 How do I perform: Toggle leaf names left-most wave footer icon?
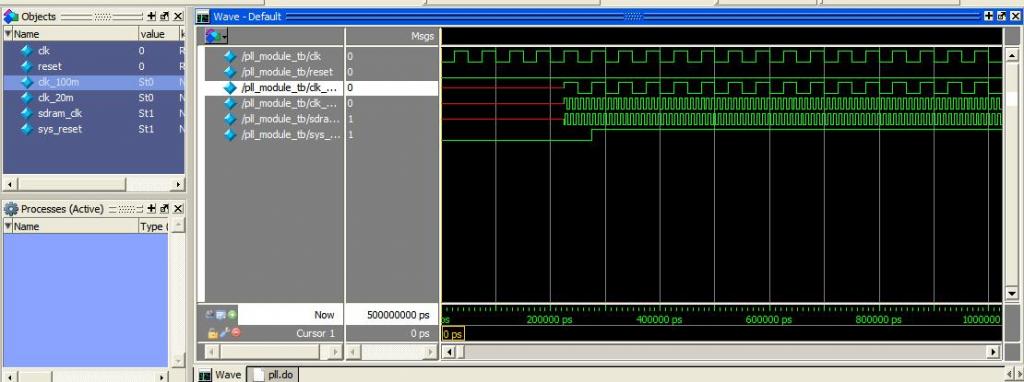tap(210, 315)
